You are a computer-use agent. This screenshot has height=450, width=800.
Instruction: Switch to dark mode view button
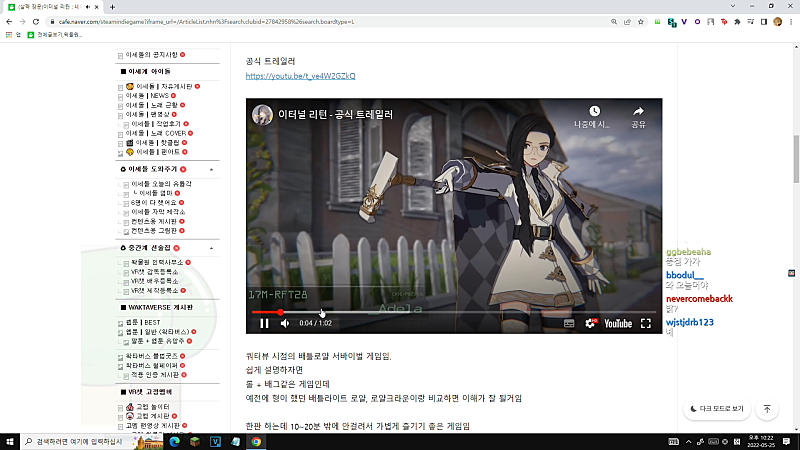(x=717, y=409)
